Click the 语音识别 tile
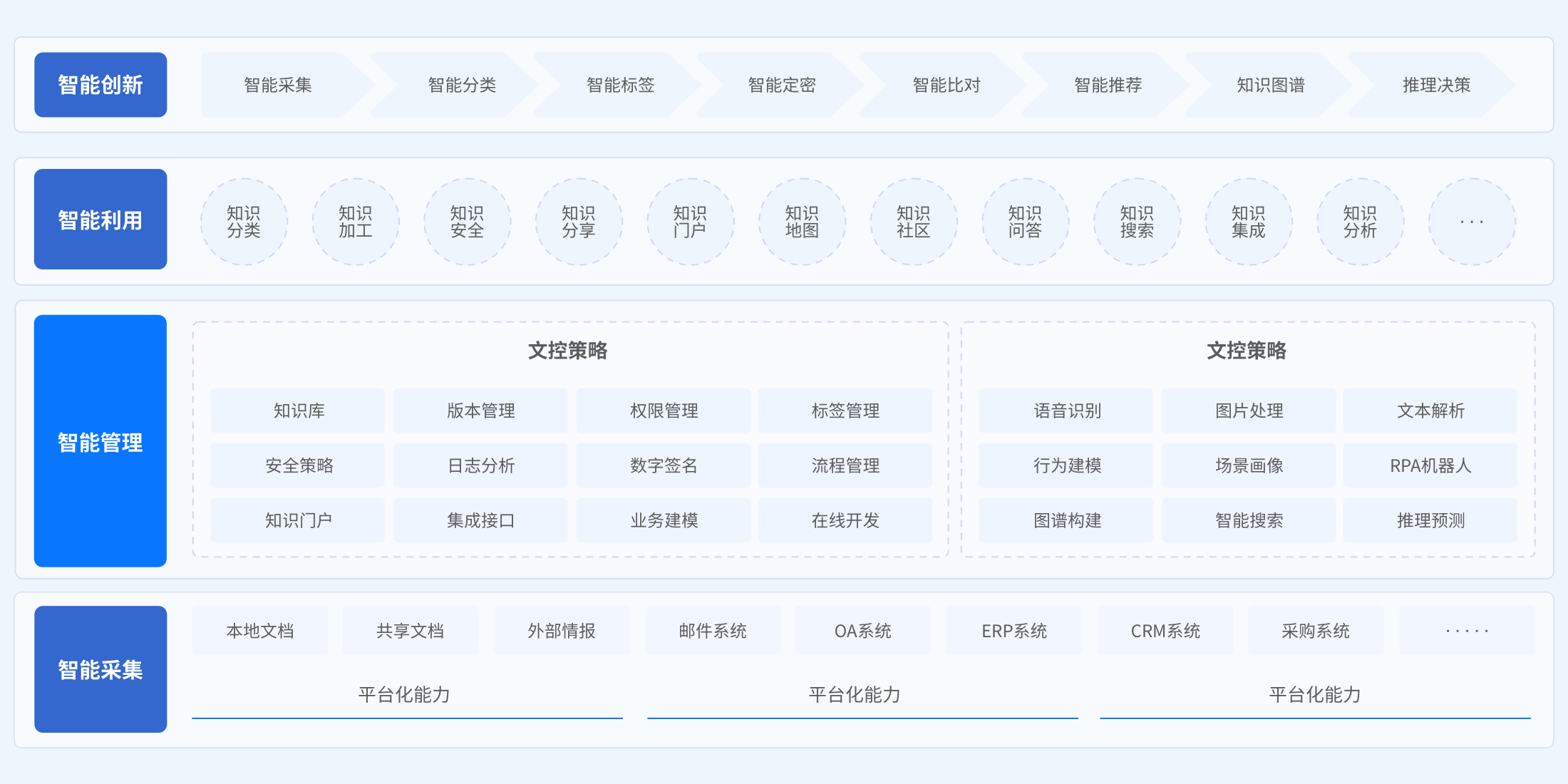 click(x=1066, y=411)
